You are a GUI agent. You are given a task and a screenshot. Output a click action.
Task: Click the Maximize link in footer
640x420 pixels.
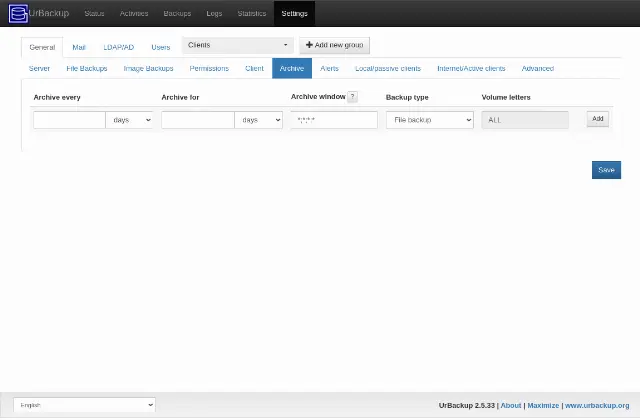pyautogui.click(x=543, y=405)
